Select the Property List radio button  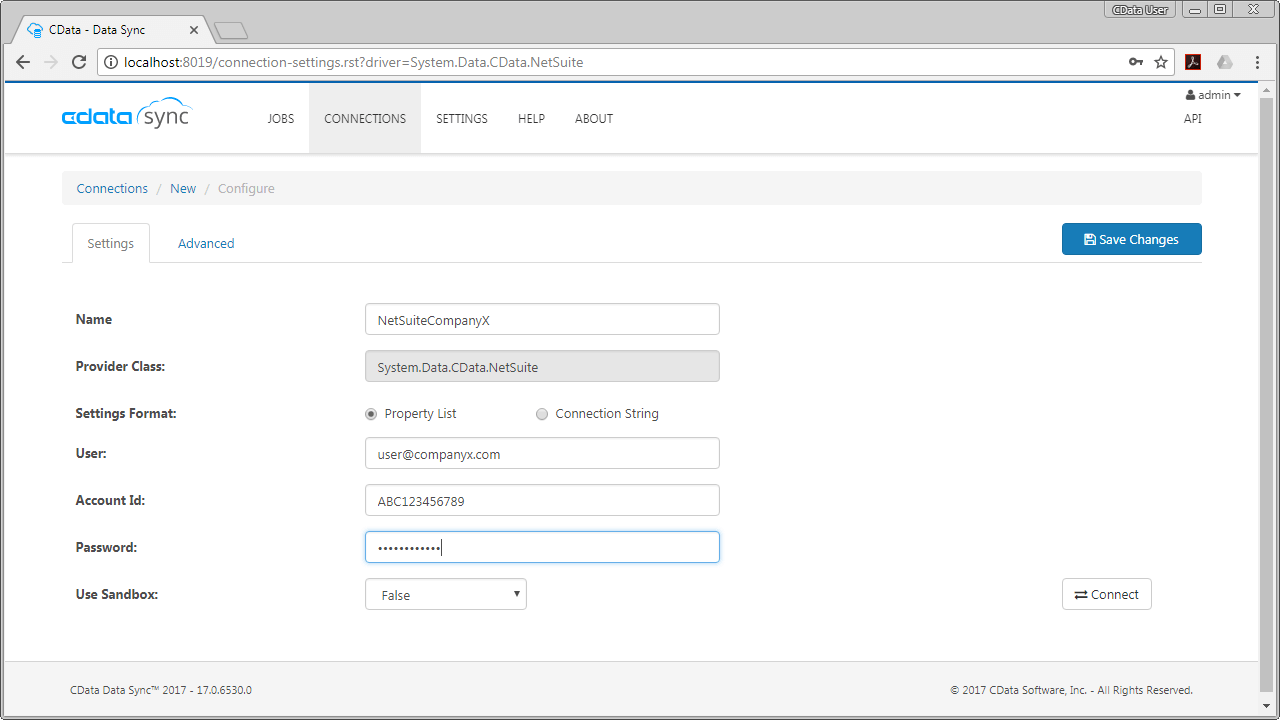coord(372,414)
